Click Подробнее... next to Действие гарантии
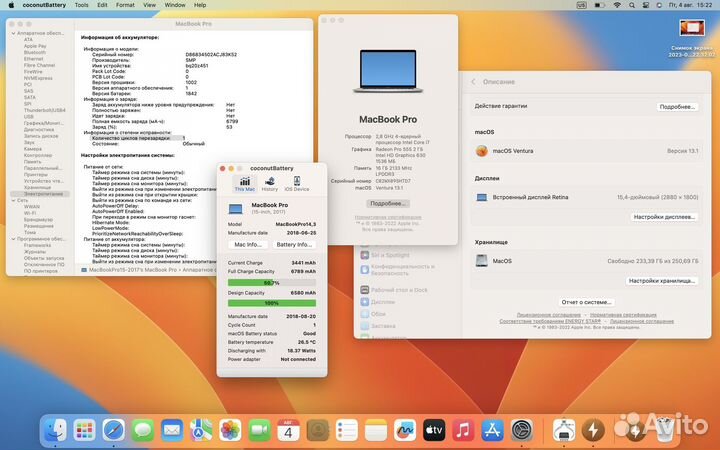Image resolution: width=720 pixels, height=450 pixels. 677,107
